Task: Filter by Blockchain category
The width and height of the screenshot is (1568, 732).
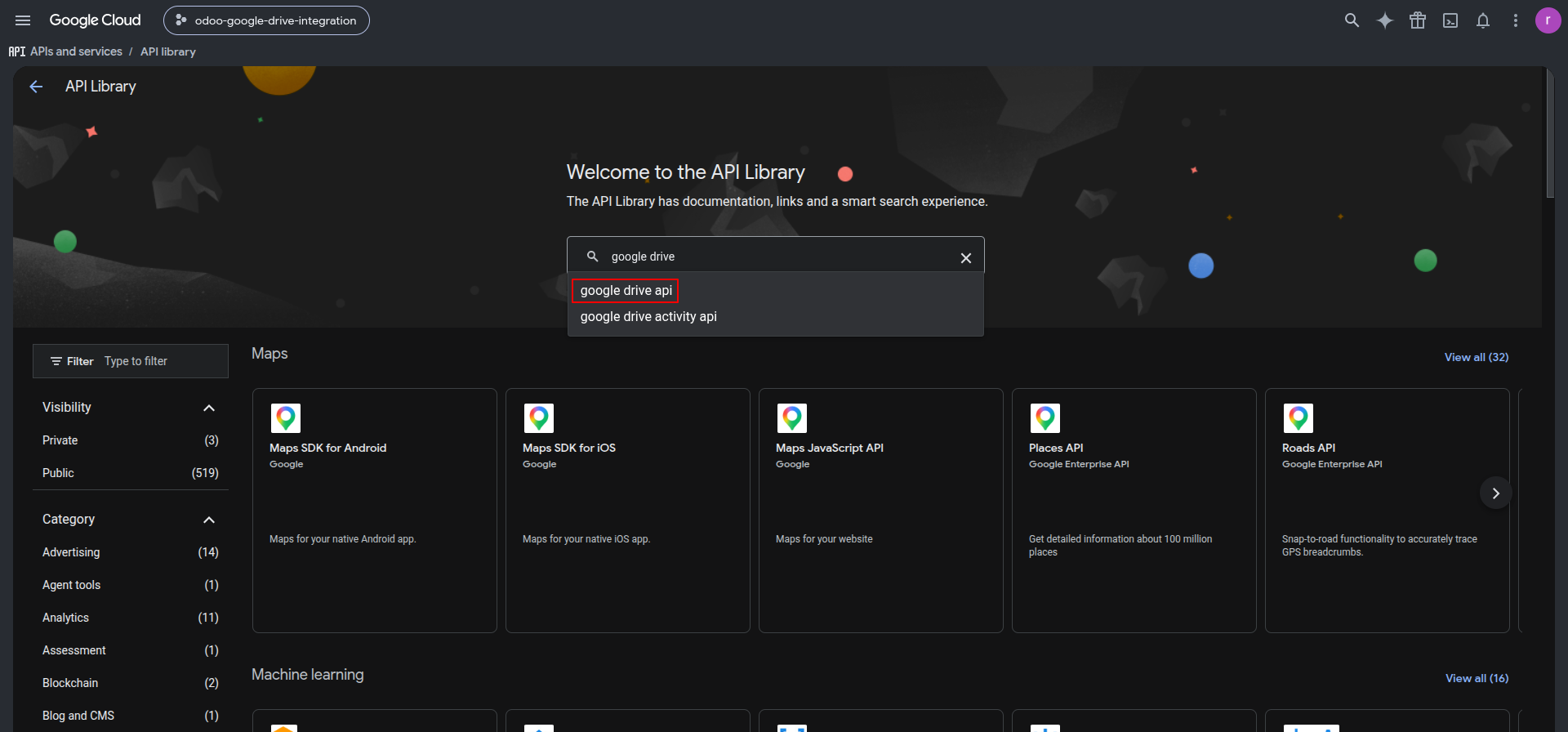Action: 131,683
